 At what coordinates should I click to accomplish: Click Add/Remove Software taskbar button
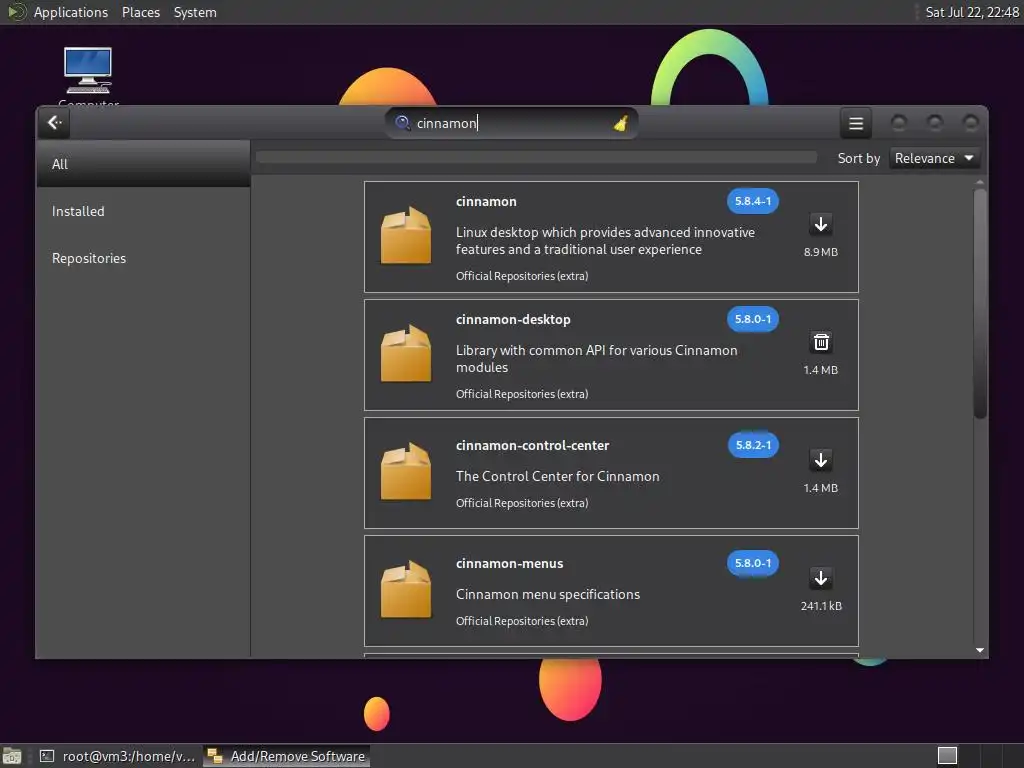(287, 756)
